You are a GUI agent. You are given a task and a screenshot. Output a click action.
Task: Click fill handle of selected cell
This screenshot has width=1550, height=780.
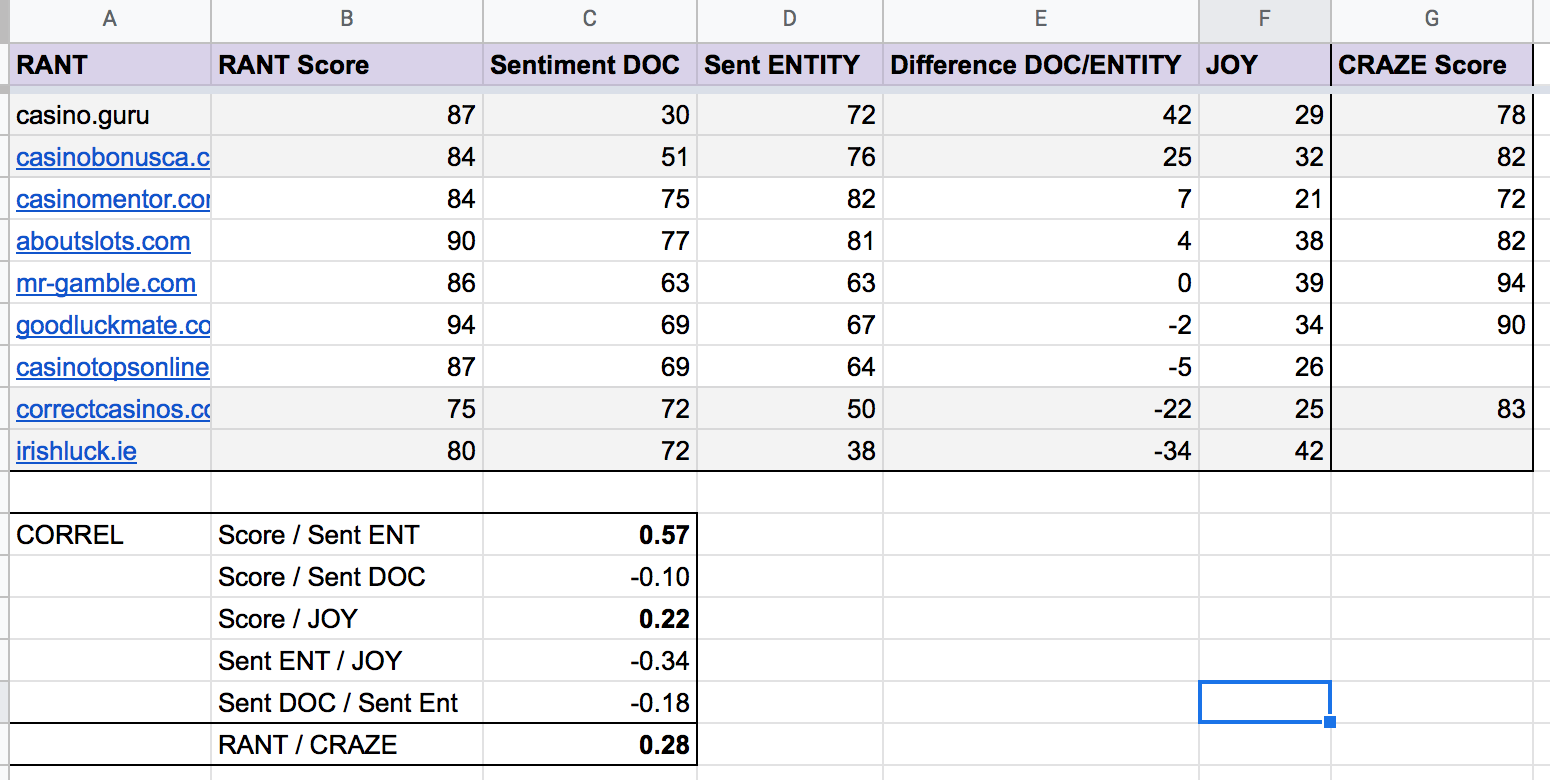point(1329,721)
